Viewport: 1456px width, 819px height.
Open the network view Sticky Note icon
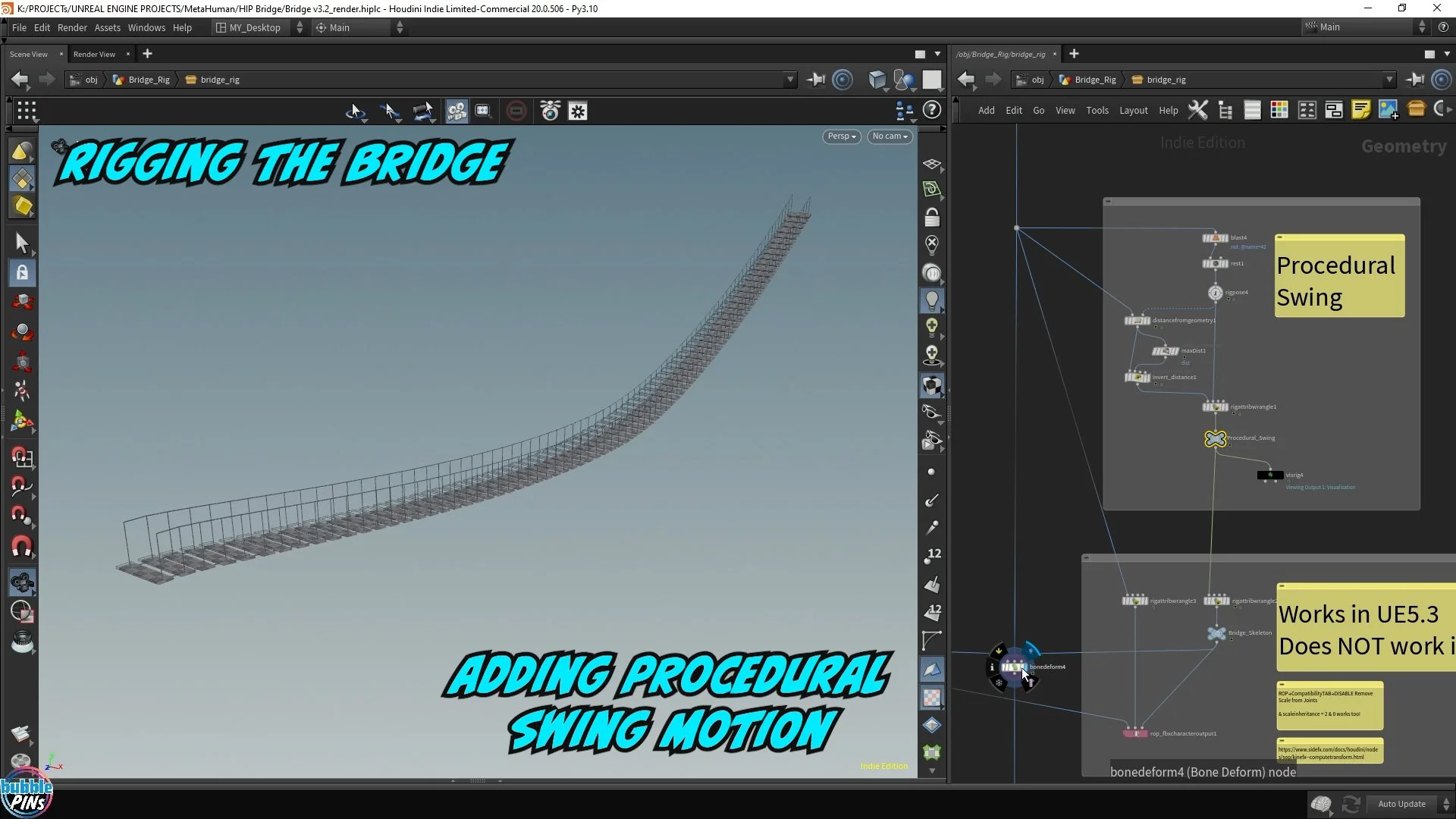click(x=1361, y=111)
